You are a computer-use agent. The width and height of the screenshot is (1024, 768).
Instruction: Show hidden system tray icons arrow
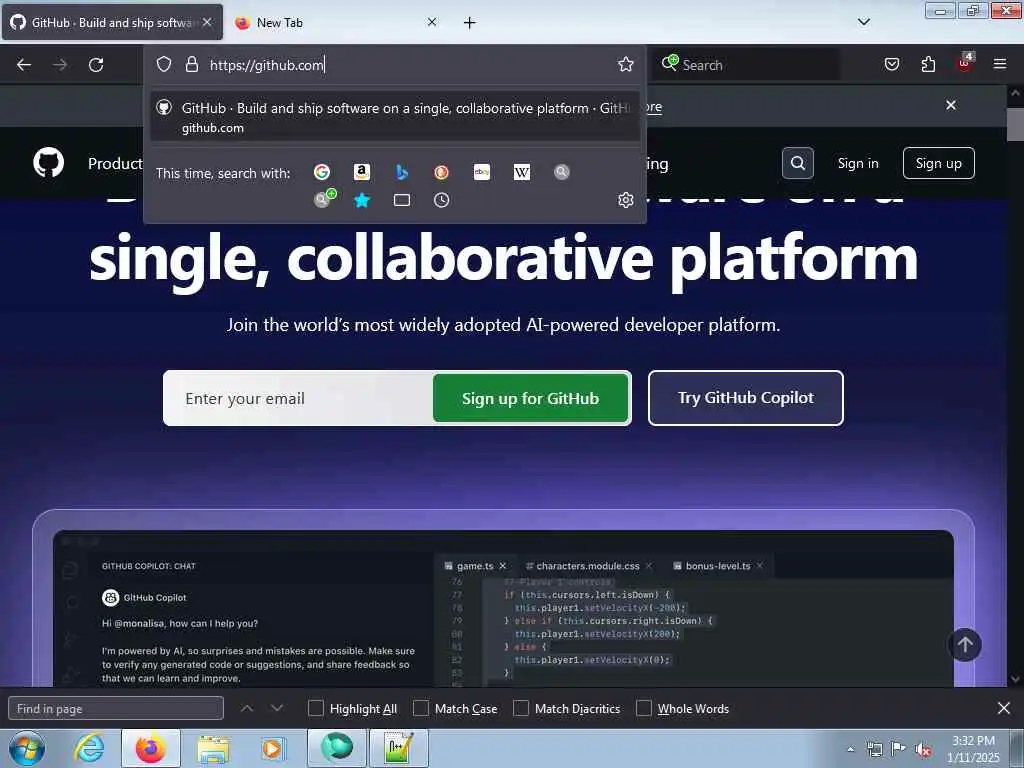pyautogui.click(x=850, y=749)
